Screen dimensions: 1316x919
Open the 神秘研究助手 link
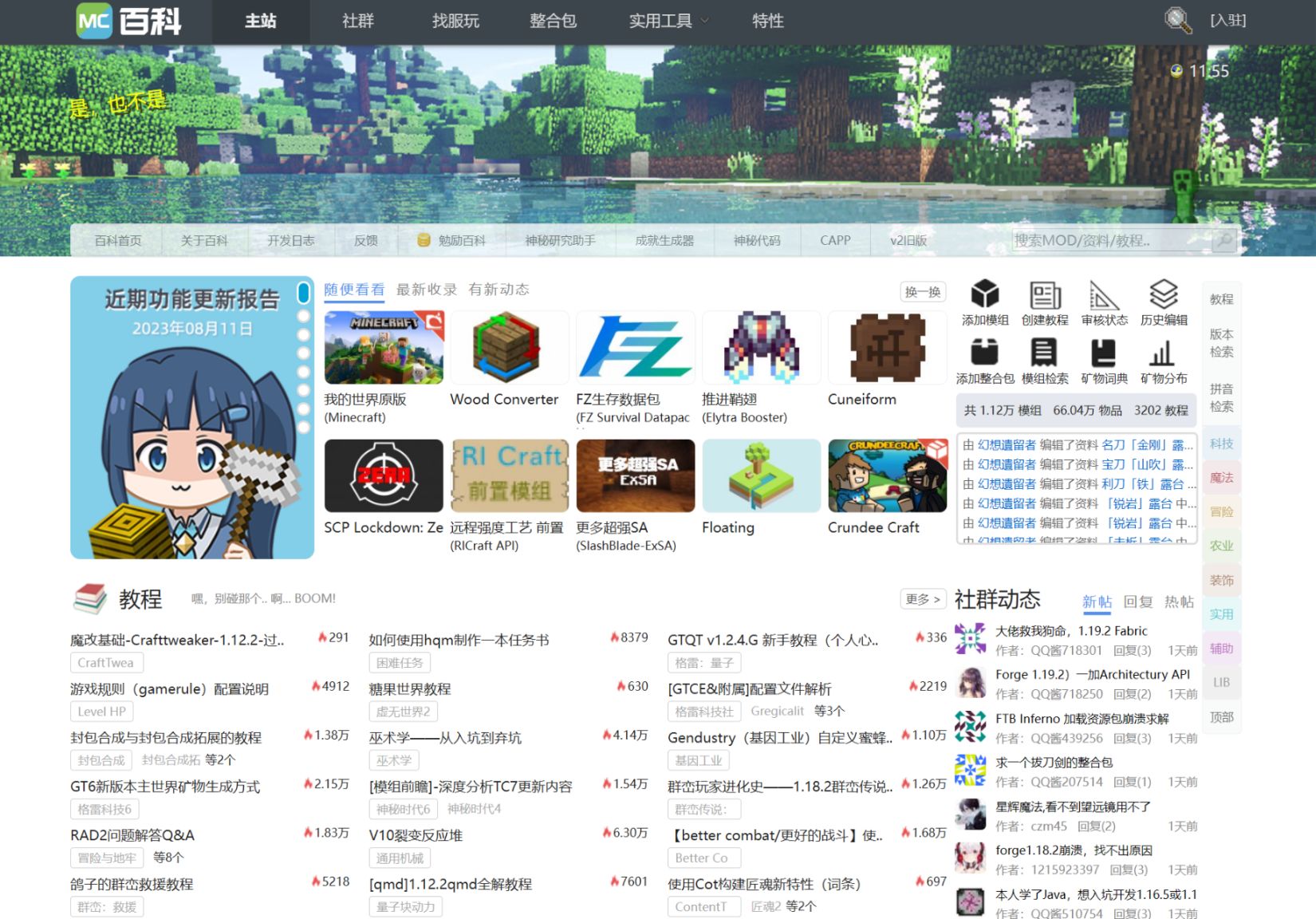pos(560,240)
